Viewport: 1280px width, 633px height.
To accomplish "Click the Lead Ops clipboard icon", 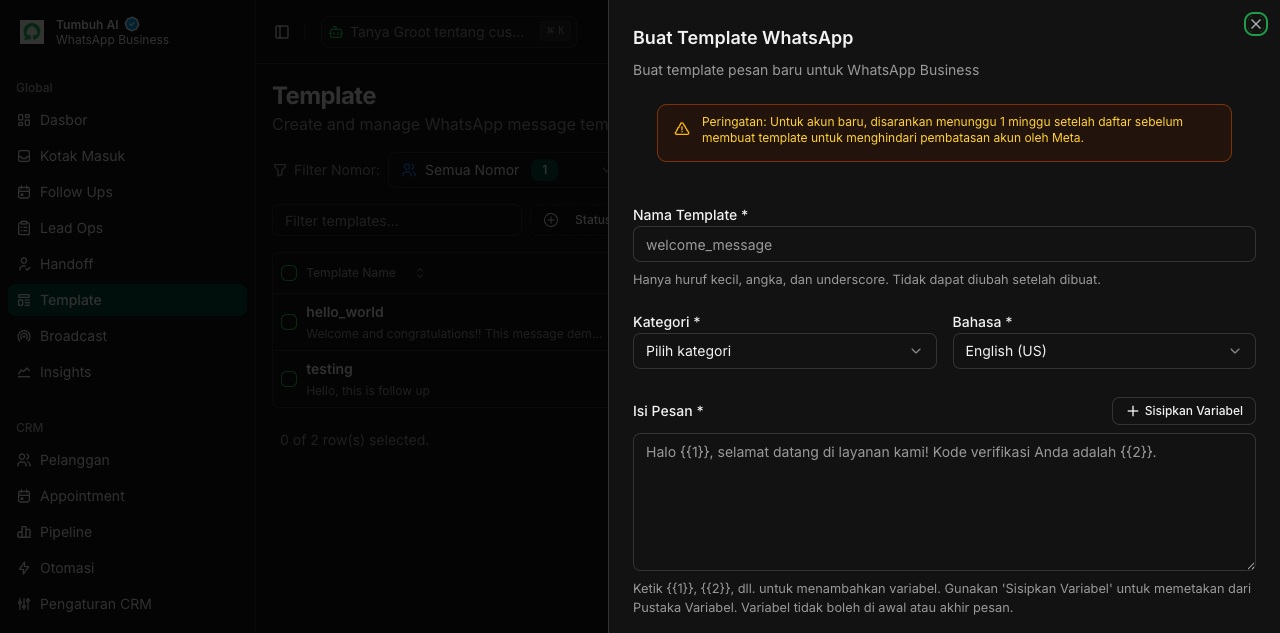I will click(x=24, y=228).
